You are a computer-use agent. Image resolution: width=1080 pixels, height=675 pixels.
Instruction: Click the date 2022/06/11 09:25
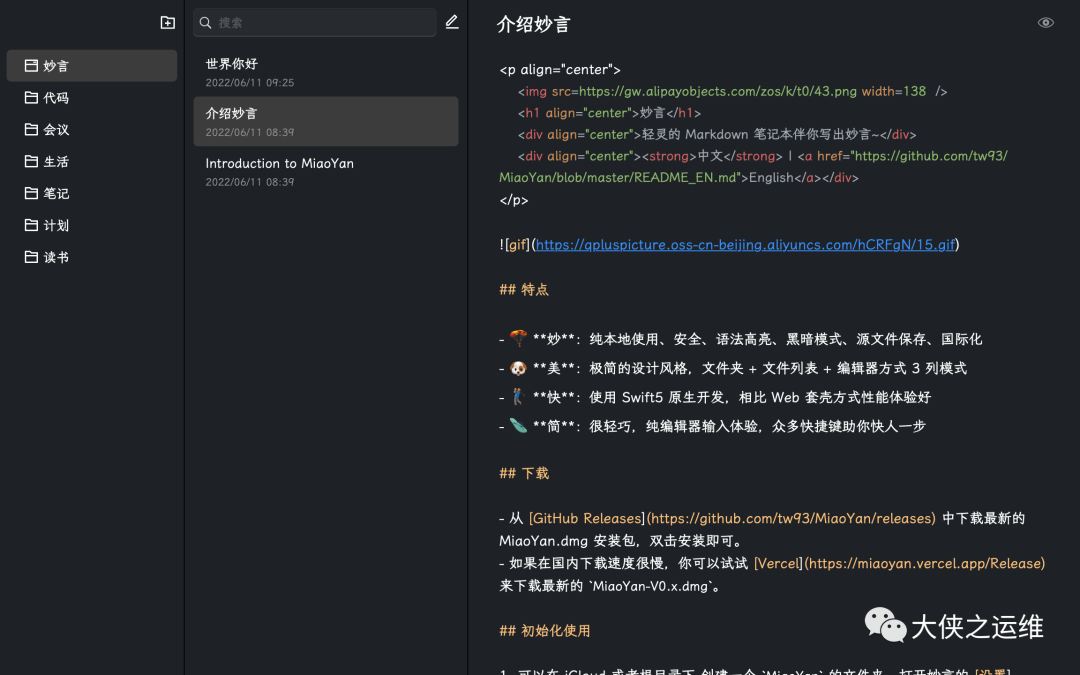[249, 83]
